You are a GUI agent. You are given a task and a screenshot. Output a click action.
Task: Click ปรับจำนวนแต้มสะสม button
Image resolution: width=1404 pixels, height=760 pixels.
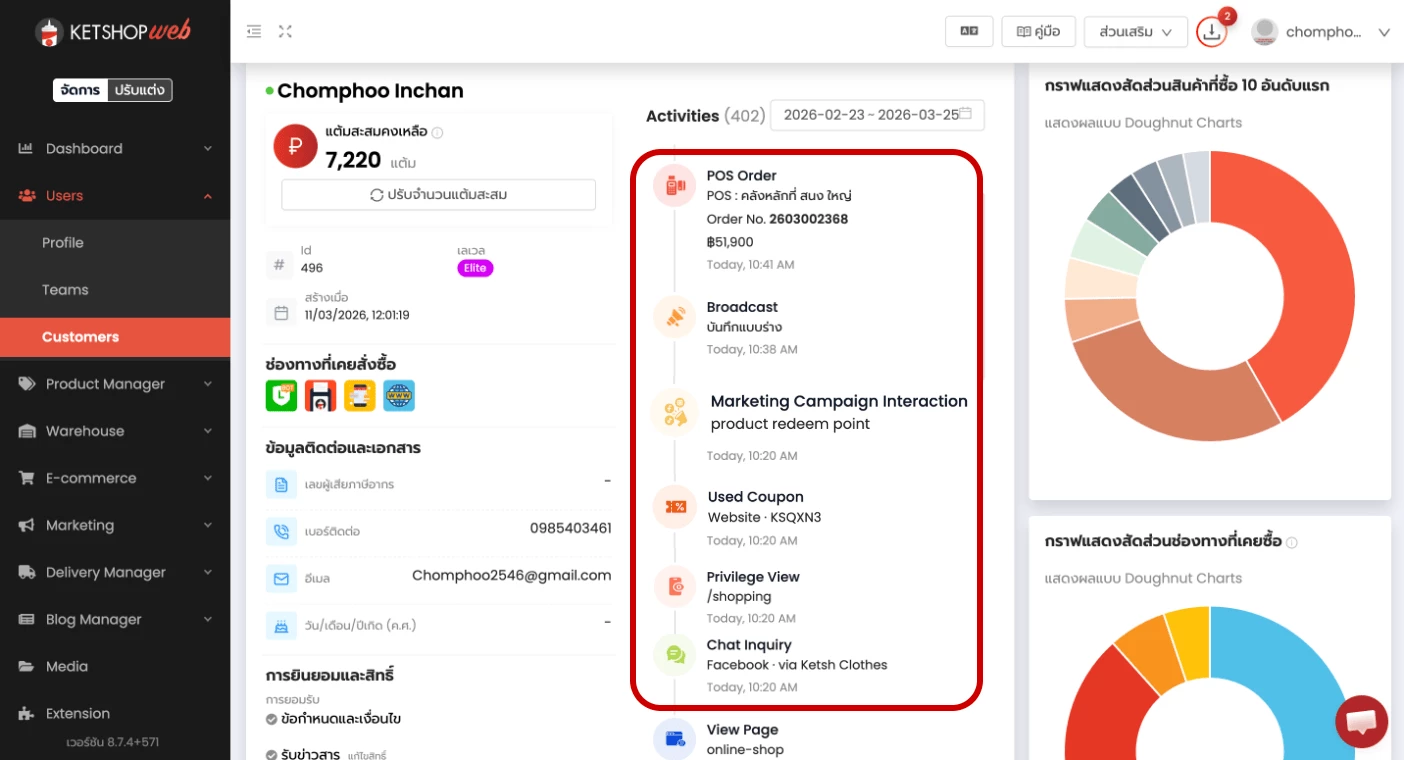pyautogui.click(x=438, y=194)
